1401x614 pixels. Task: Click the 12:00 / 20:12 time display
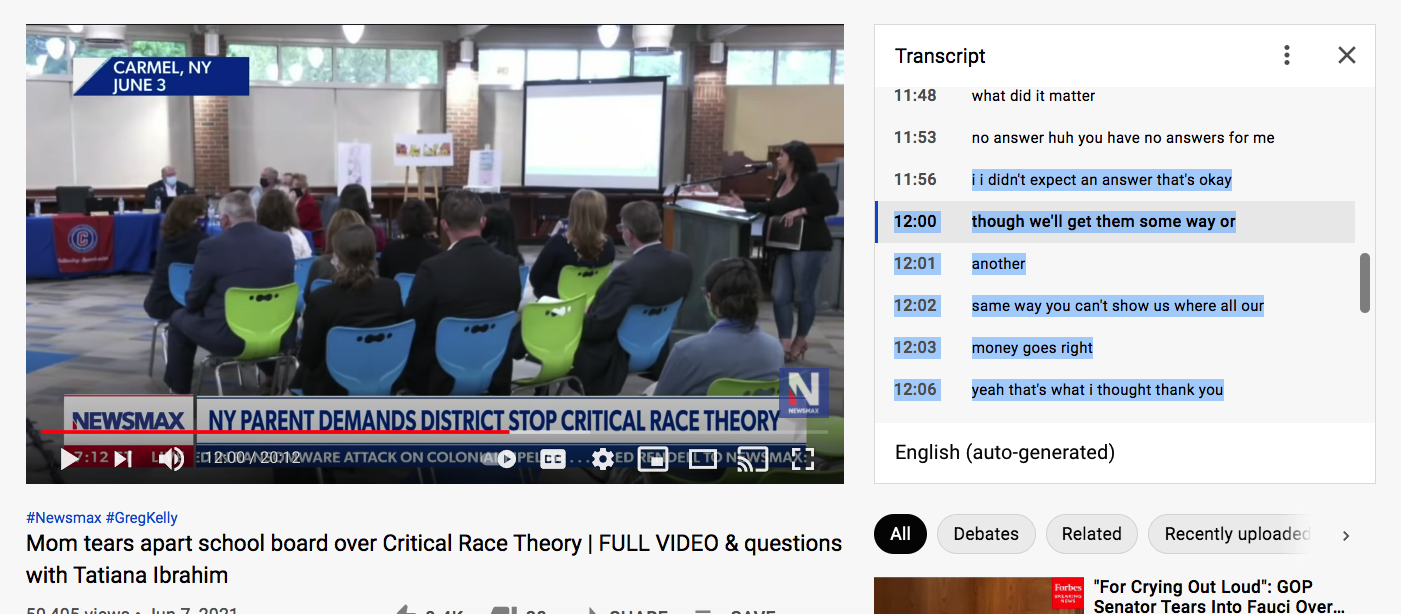253,458
